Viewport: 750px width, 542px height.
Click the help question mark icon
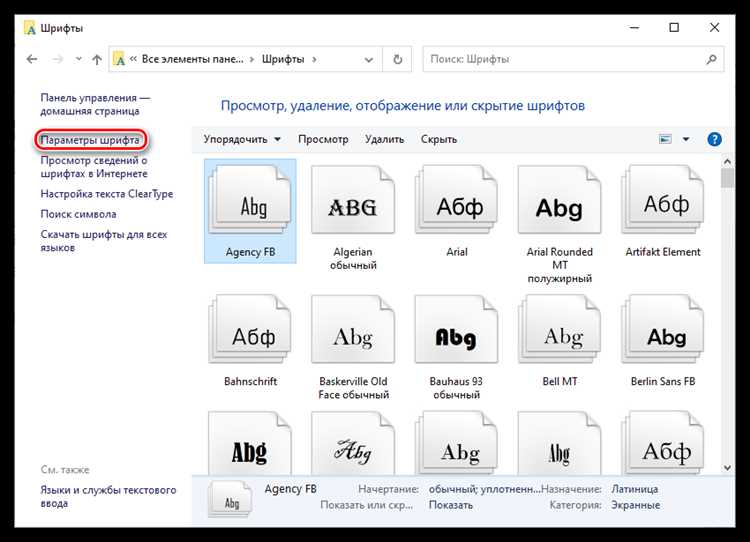tap(714, 139)
